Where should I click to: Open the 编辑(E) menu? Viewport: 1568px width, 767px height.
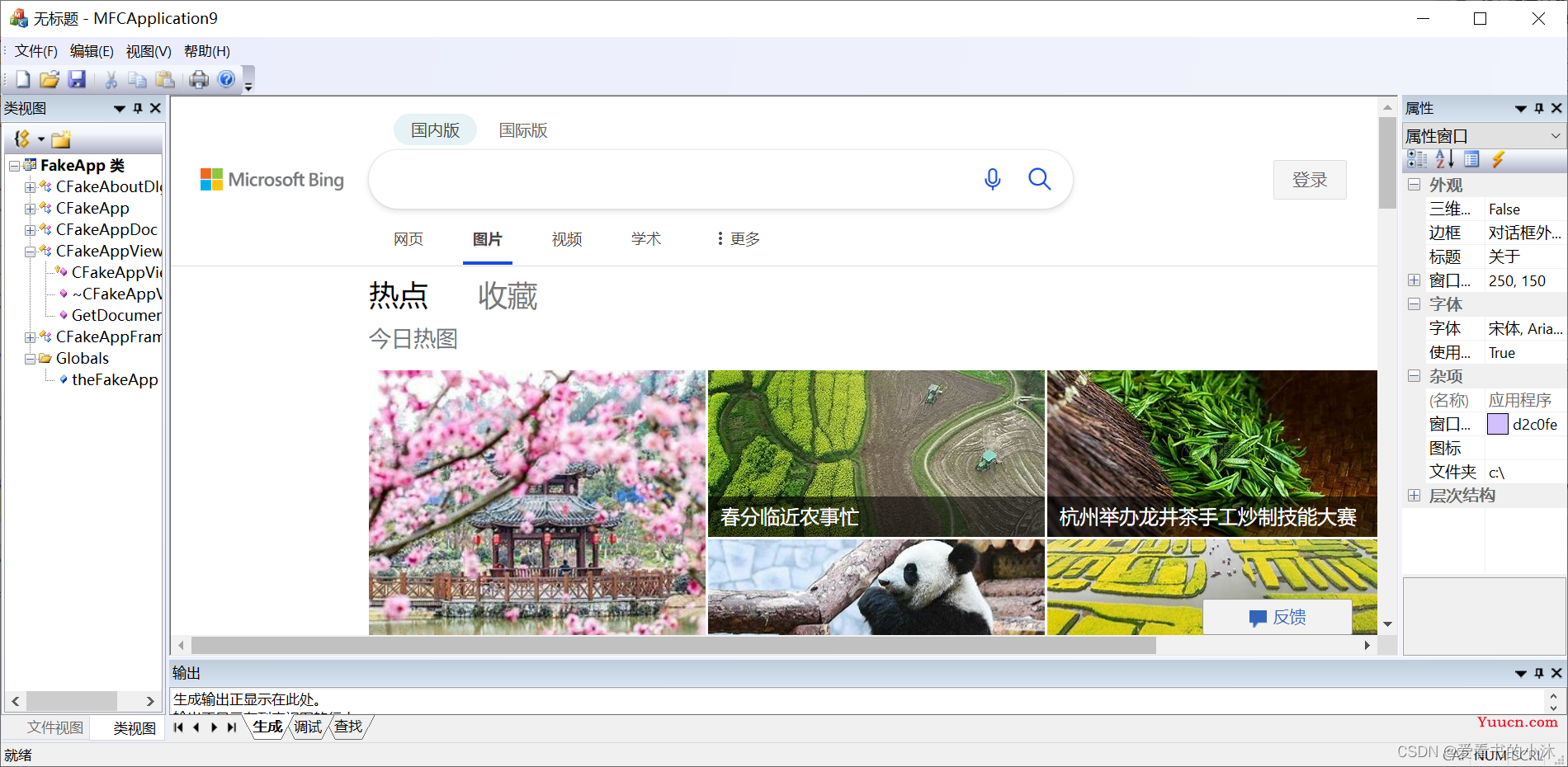(92, 51)
